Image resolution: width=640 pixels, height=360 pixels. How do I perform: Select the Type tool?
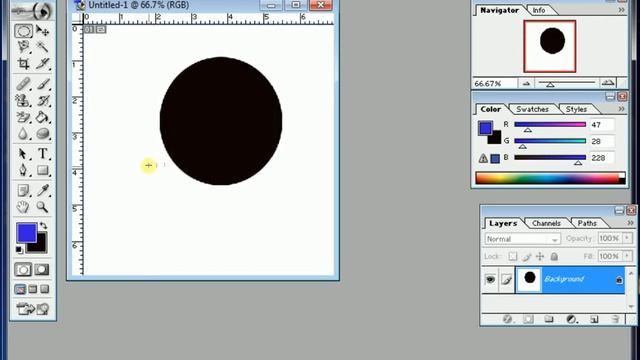tap(42, 153)
